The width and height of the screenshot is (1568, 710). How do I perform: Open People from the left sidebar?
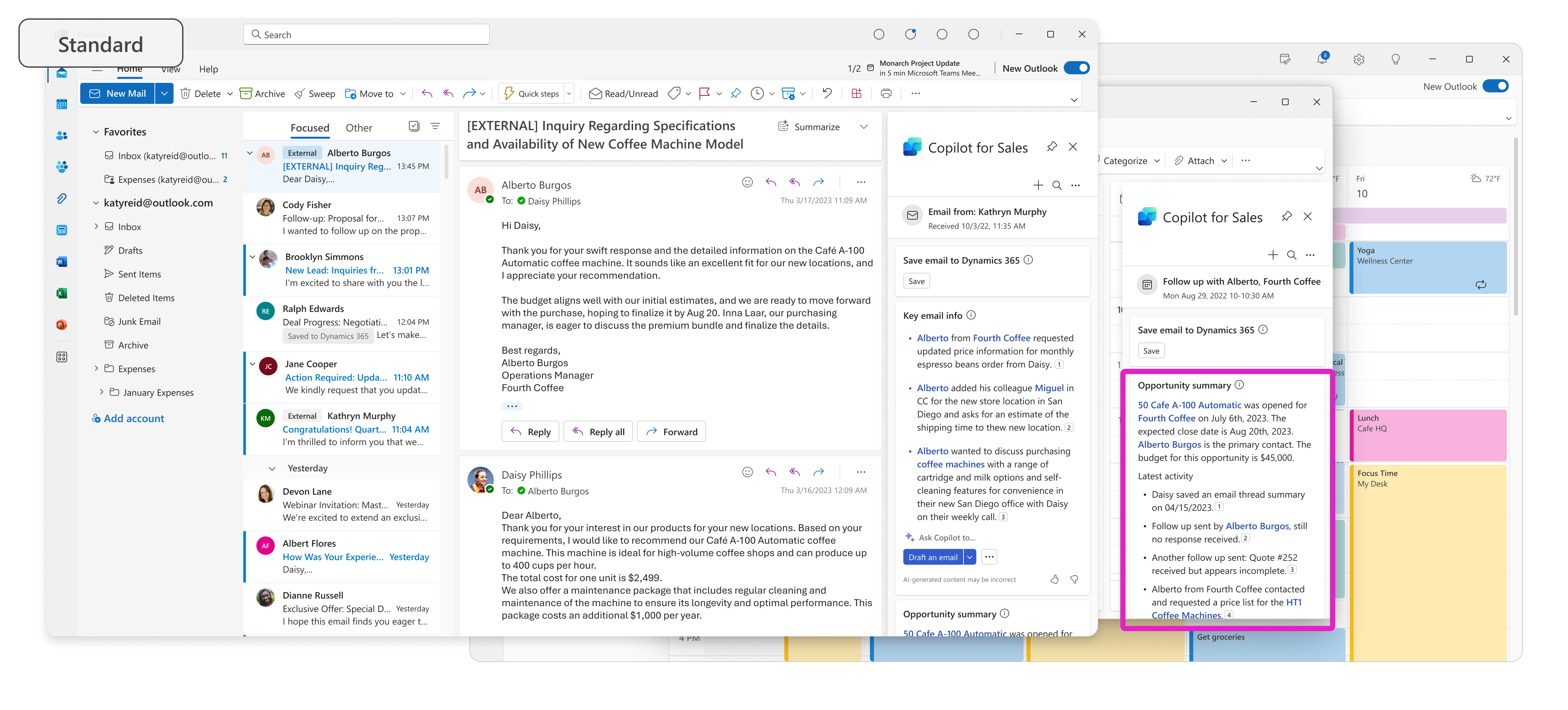[61, 136]
